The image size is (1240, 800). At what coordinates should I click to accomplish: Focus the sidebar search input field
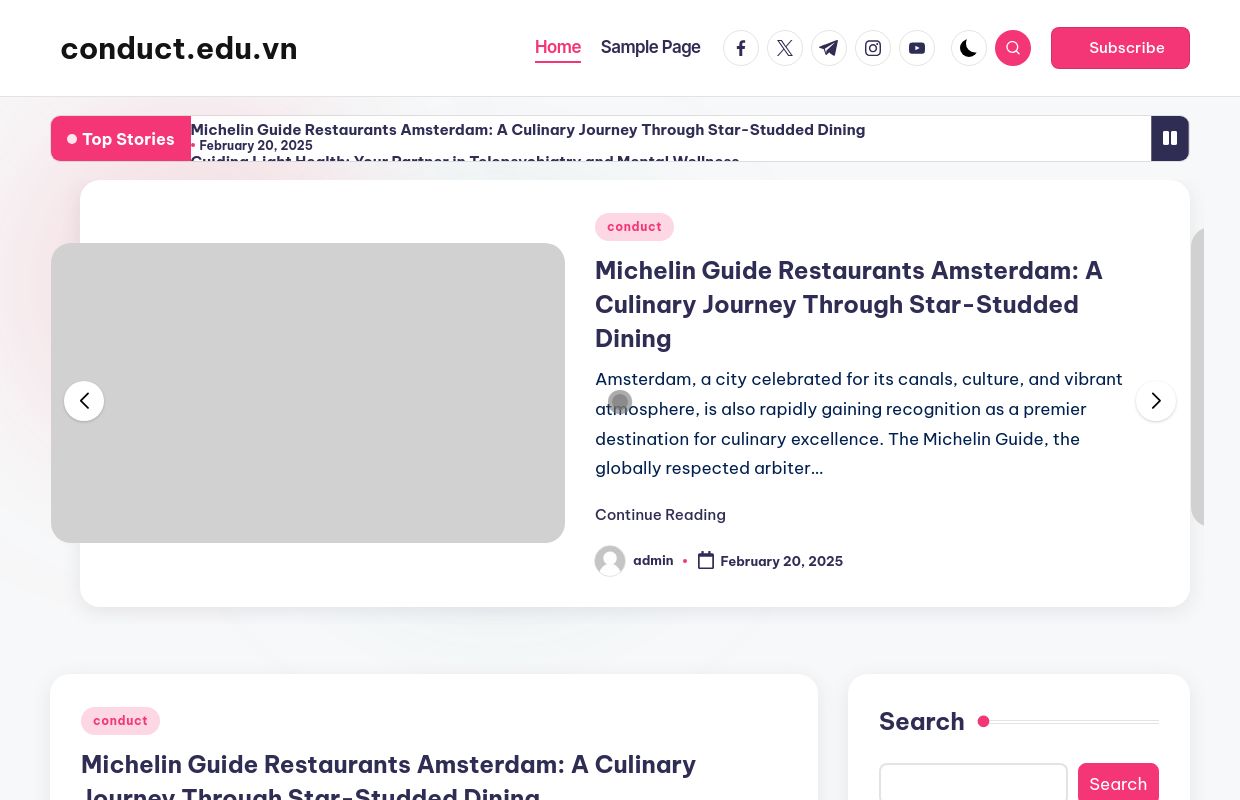coord(973,783)
